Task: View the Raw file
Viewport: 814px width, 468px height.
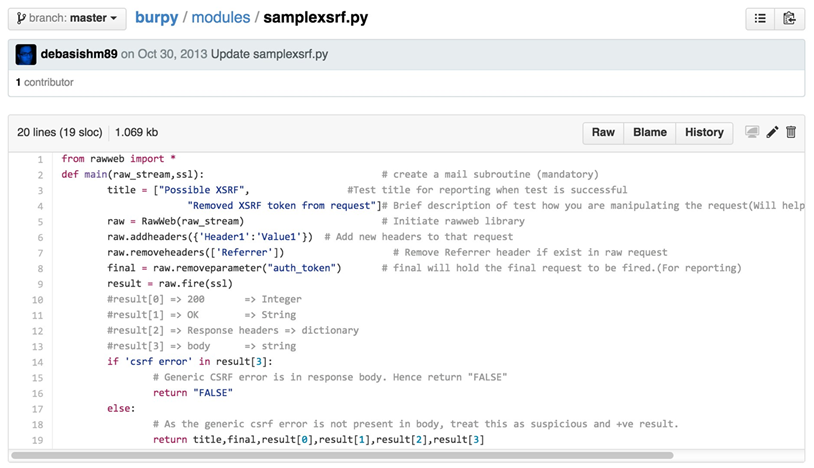Action: tap(603, 133)
